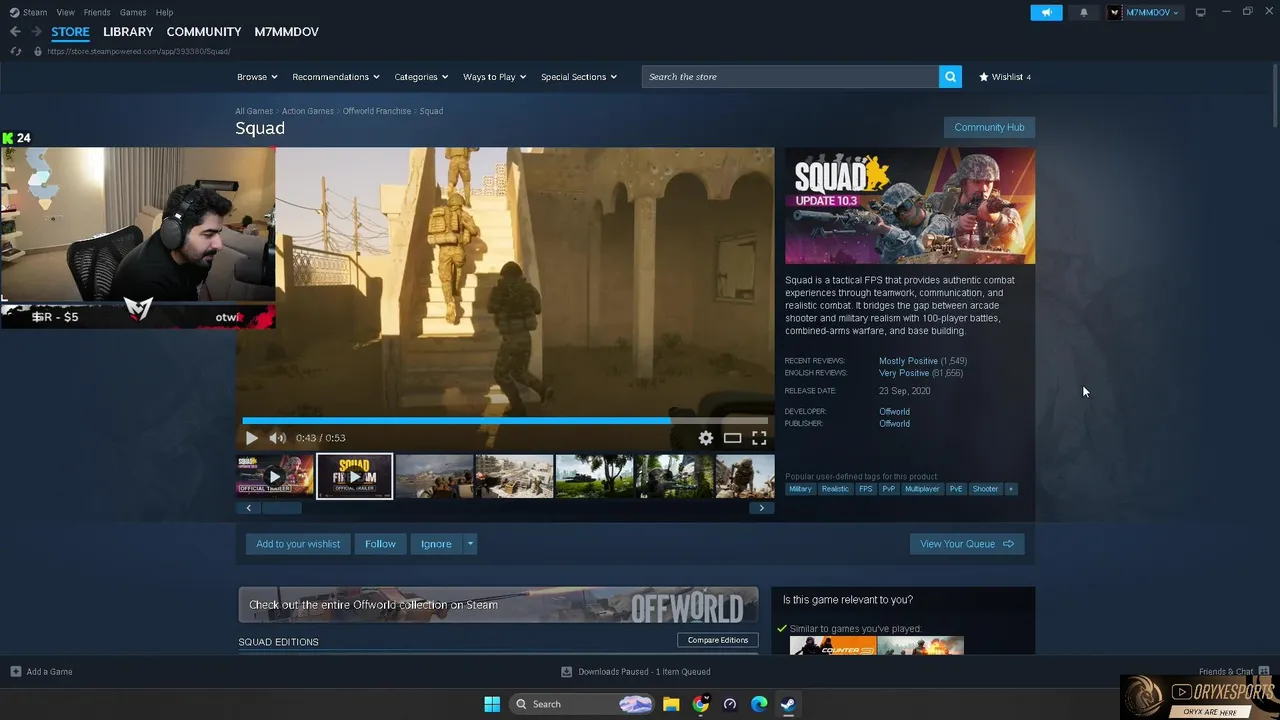Open the Wishlist link

pos(1005,77)
